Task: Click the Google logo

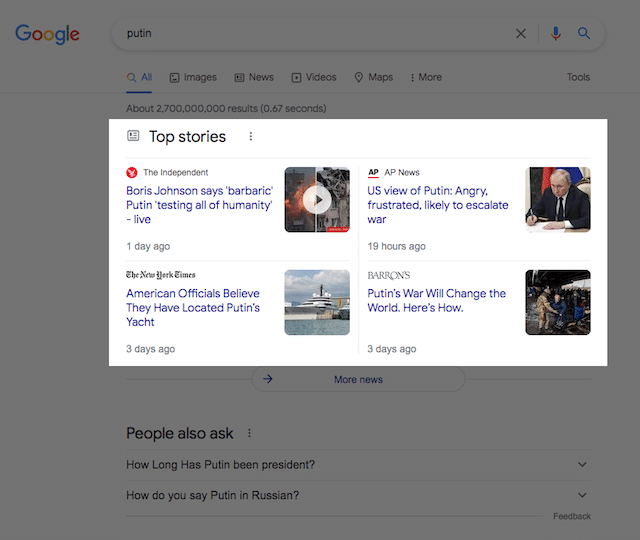Action: click(x=47, y=33)
